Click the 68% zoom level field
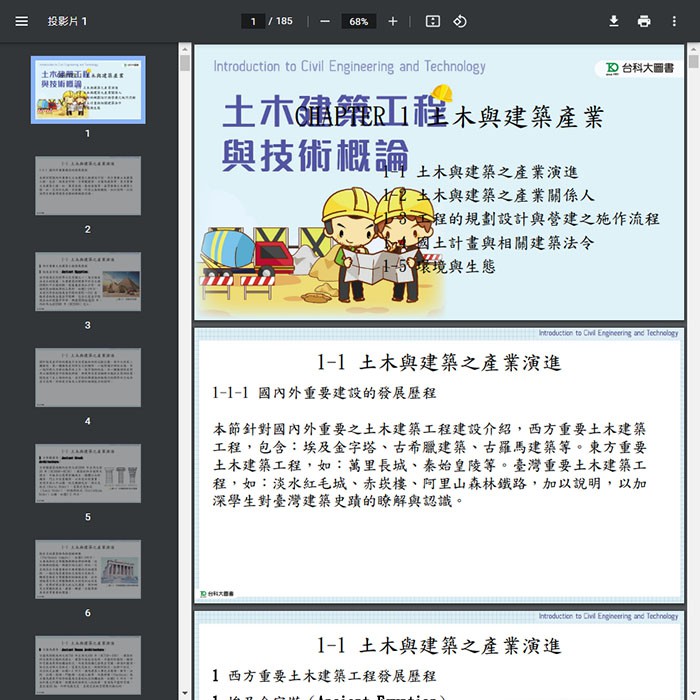Image resolution: width=700 pixels, height=700 pixels. pos(358,21)
